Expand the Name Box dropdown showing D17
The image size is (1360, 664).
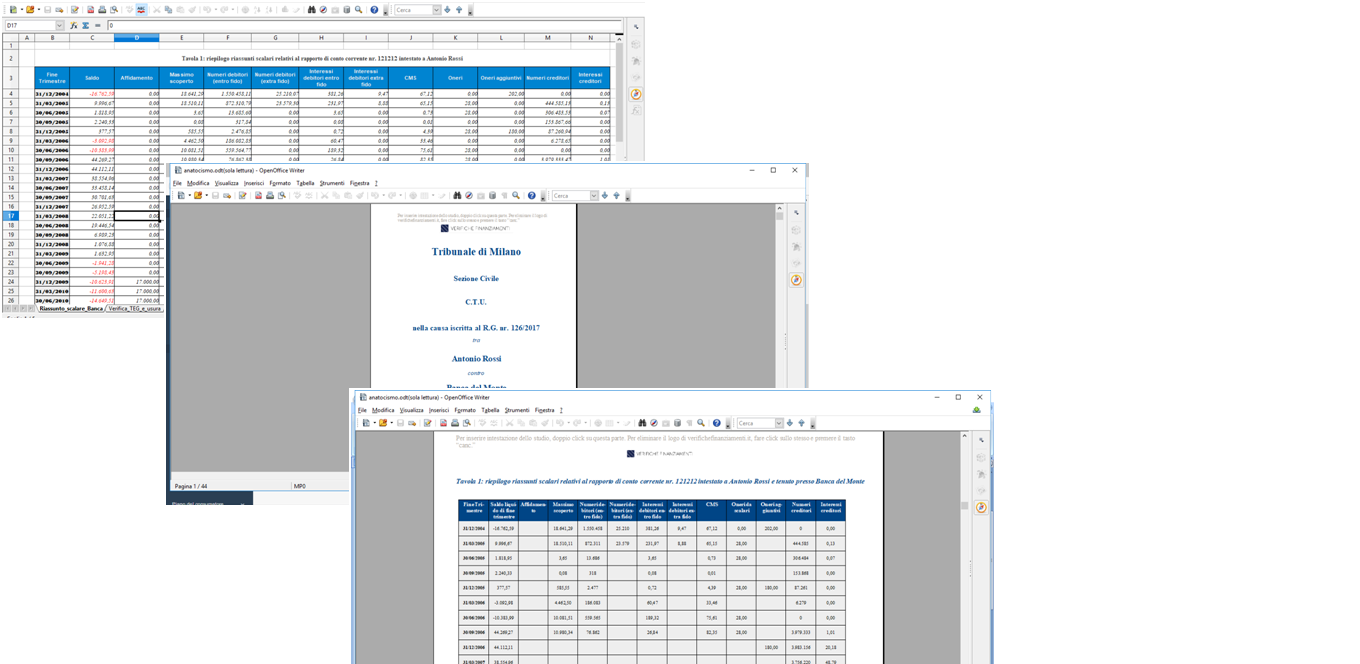point(60,25)
